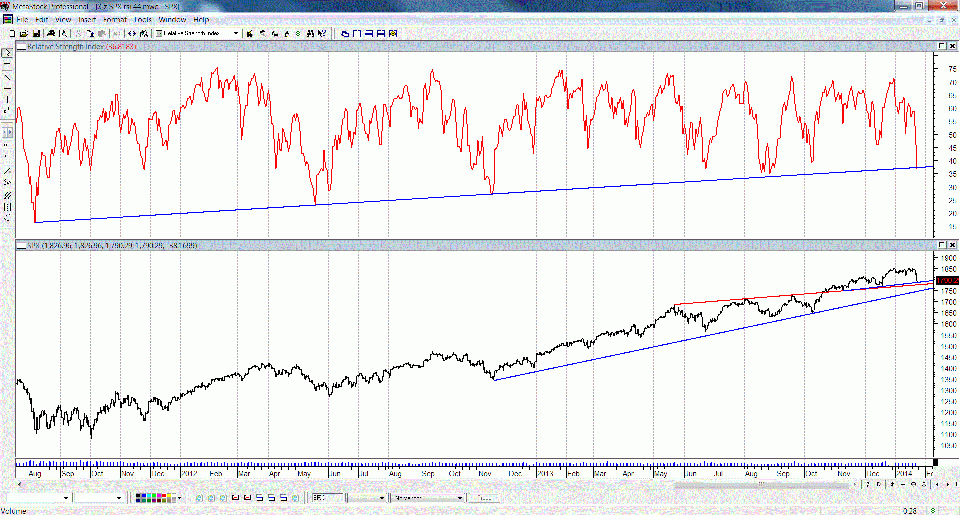Open the File menu
Viewport: 960px width, 516px height.
23,20
